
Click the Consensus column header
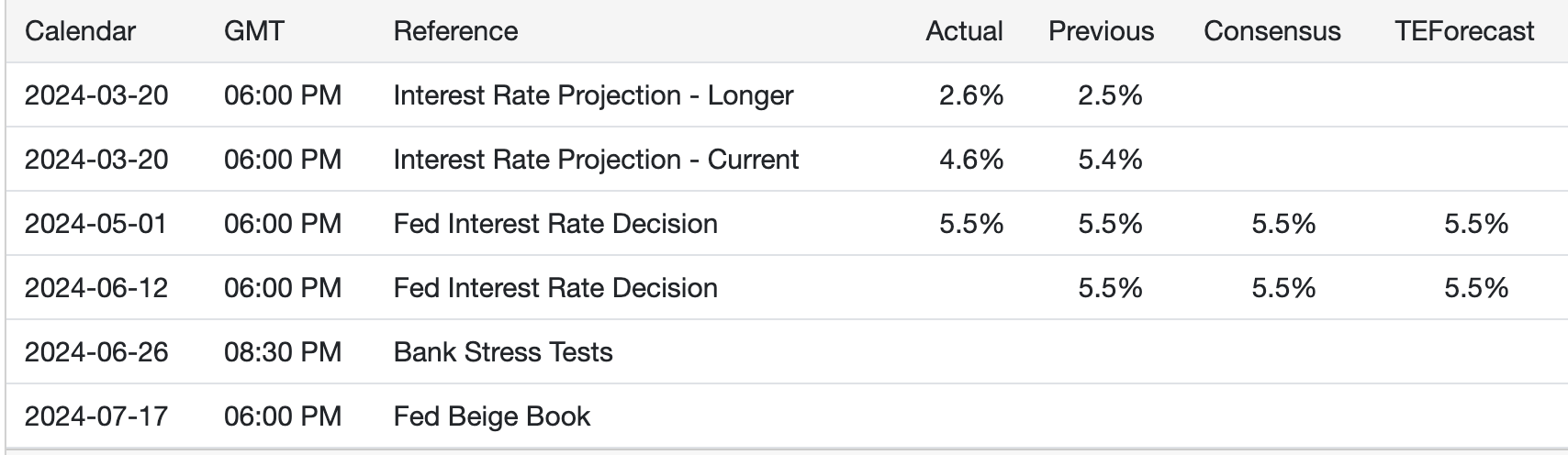[x=1271, y=31]
